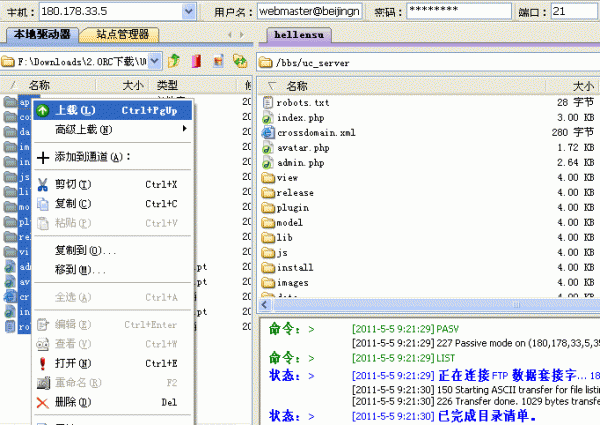Click the green 上载 upload menu entry

point(75,110)
